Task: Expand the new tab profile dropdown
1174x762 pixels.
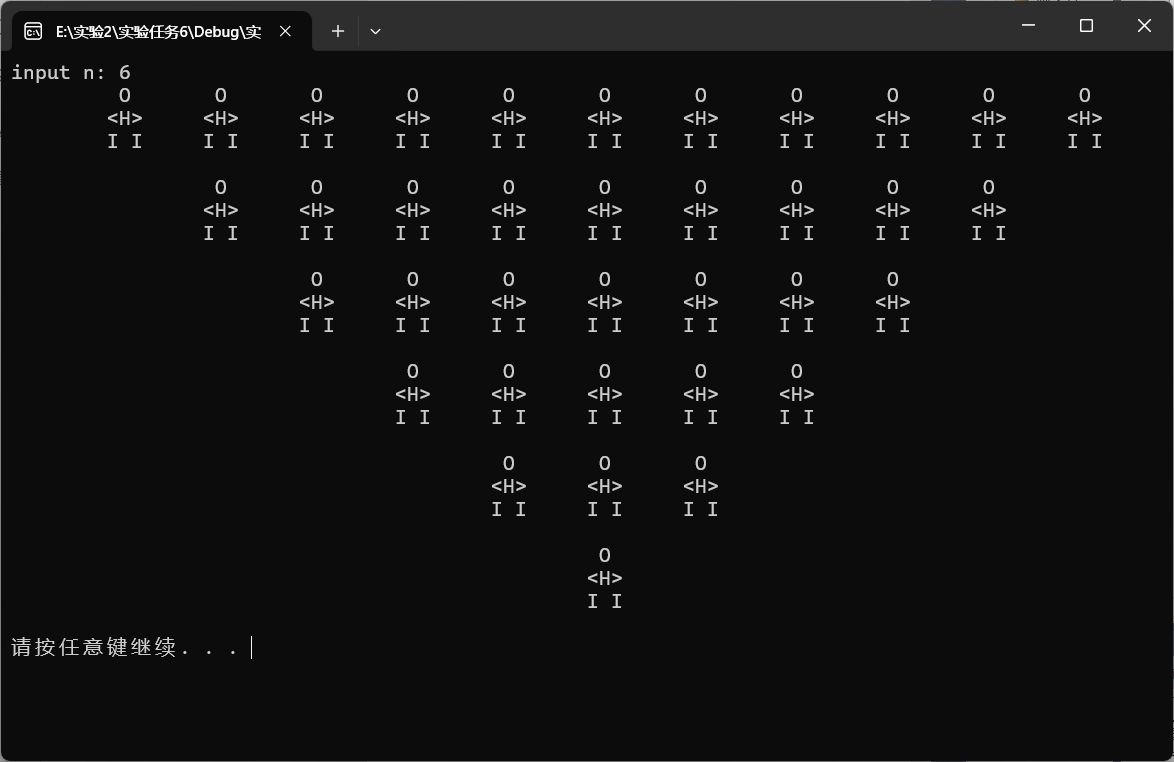Action: pos(375,31)
